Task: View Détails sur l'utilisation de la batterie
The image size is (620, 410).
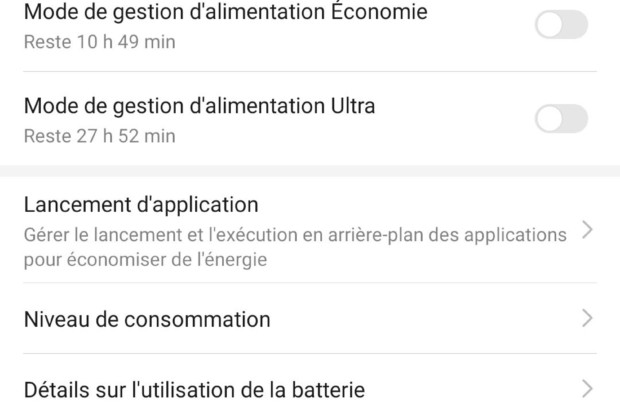Action: point(194,389)
